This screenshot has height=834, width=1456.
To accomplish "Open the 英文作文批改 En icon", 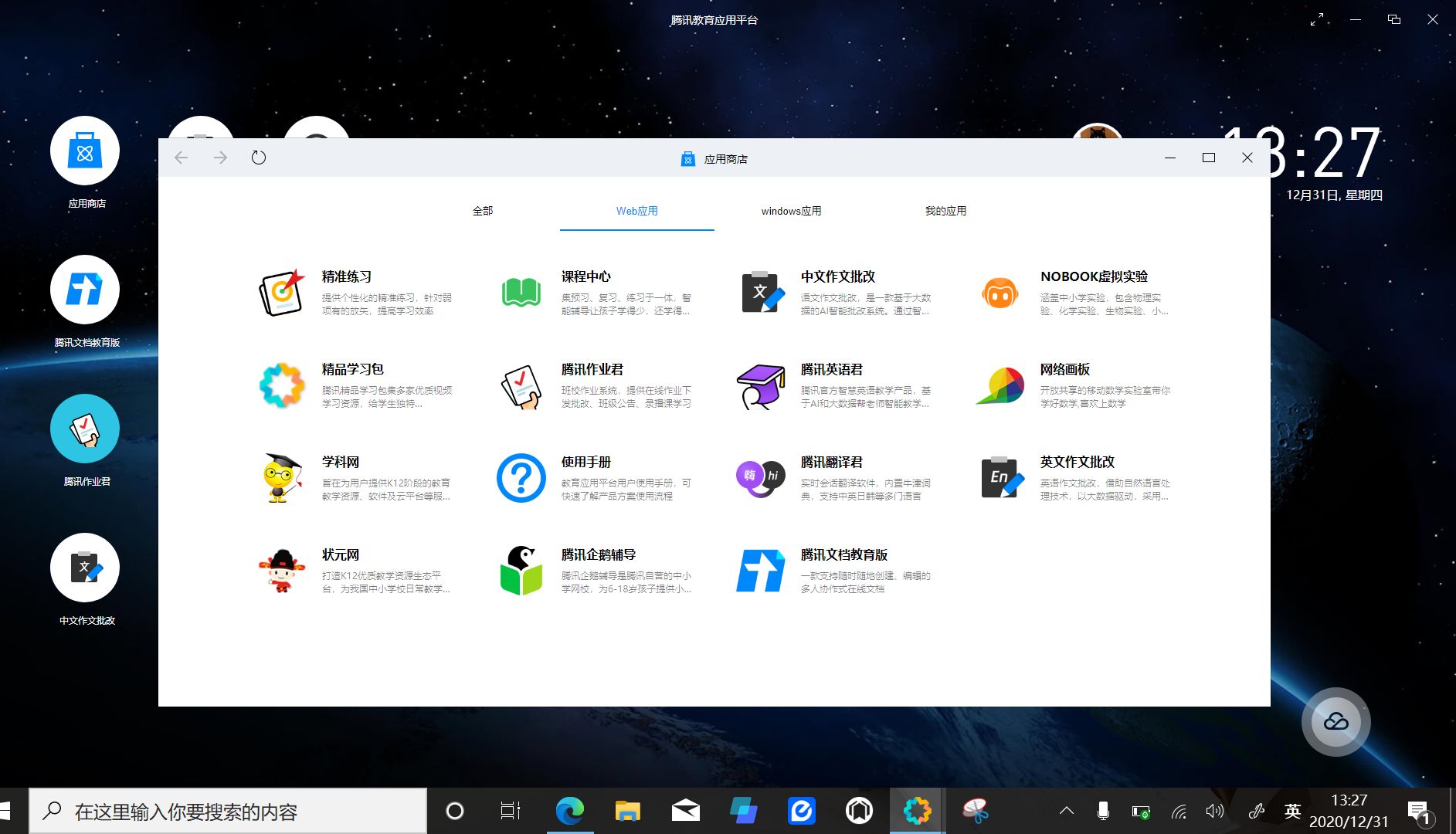I will coord(1002,477).
